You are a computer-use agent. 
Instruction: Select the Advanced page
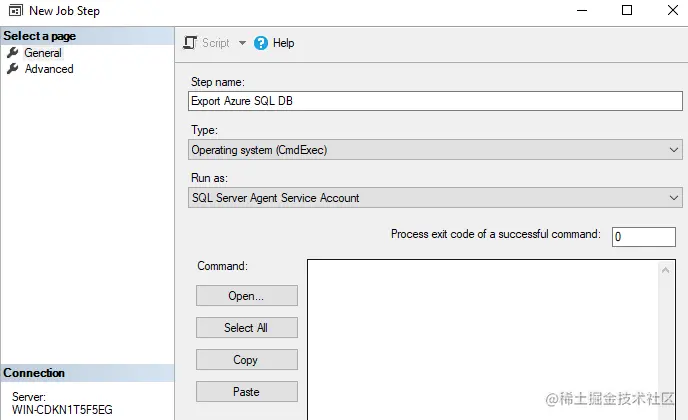[x=49, y=69]
